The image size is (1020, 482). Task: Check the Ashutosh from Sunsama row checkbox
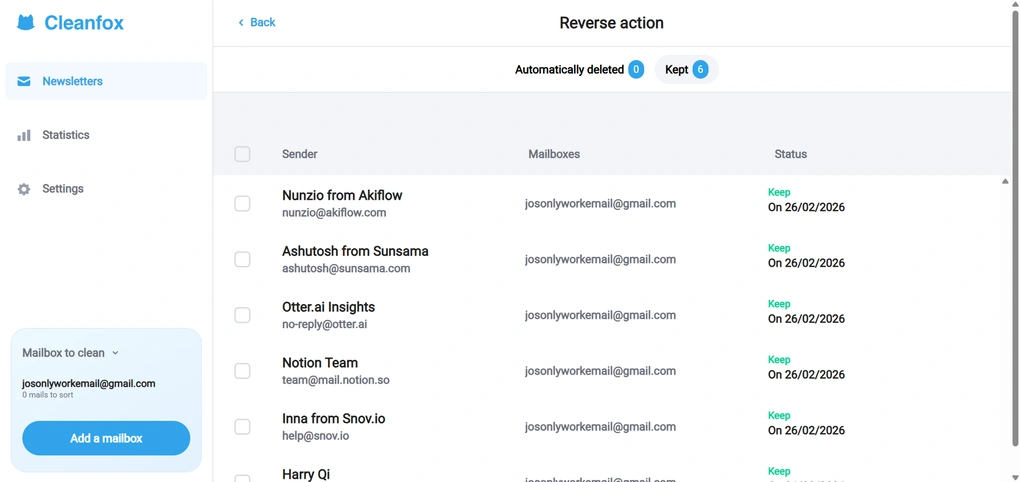coord(242,260)
